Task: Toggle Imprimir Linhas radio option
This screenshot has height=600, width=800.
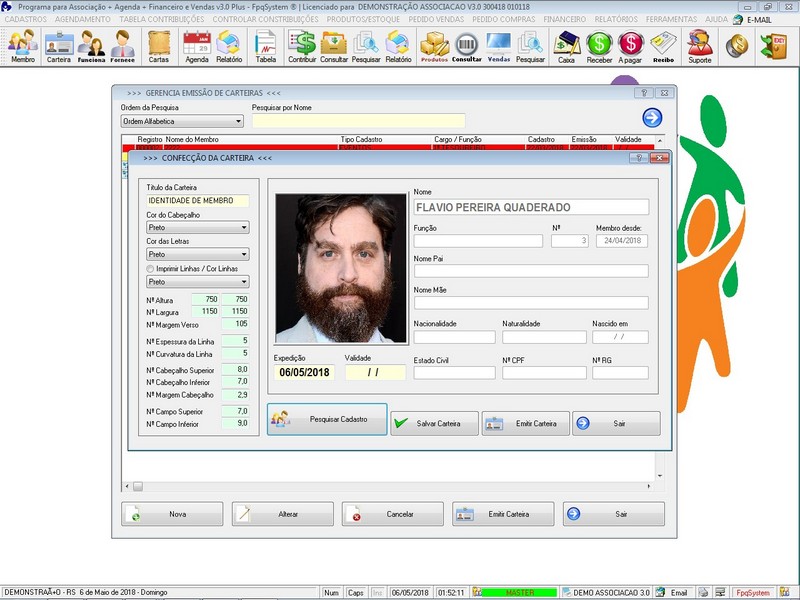Action: (150, 269)
